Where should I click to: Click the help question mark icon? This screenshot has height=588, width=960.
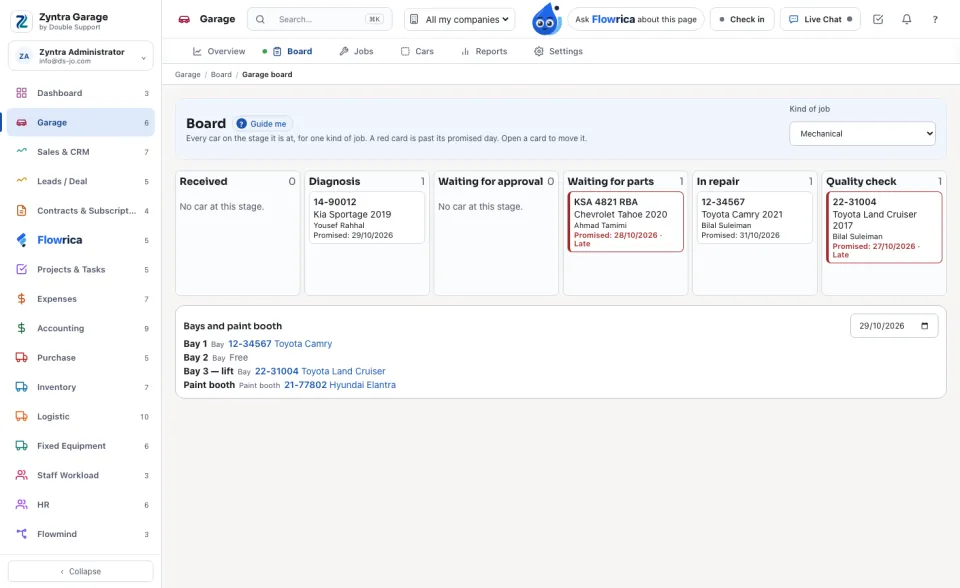click(935, 20)
